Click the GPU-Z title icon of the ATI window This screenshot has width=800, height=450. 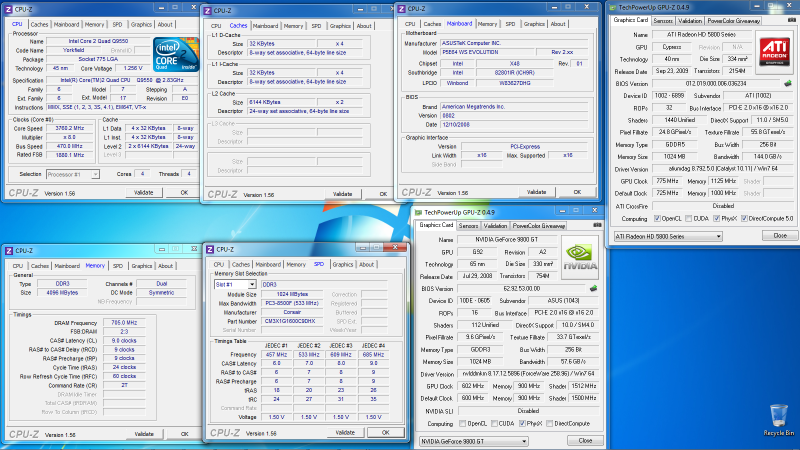point(613,8)
